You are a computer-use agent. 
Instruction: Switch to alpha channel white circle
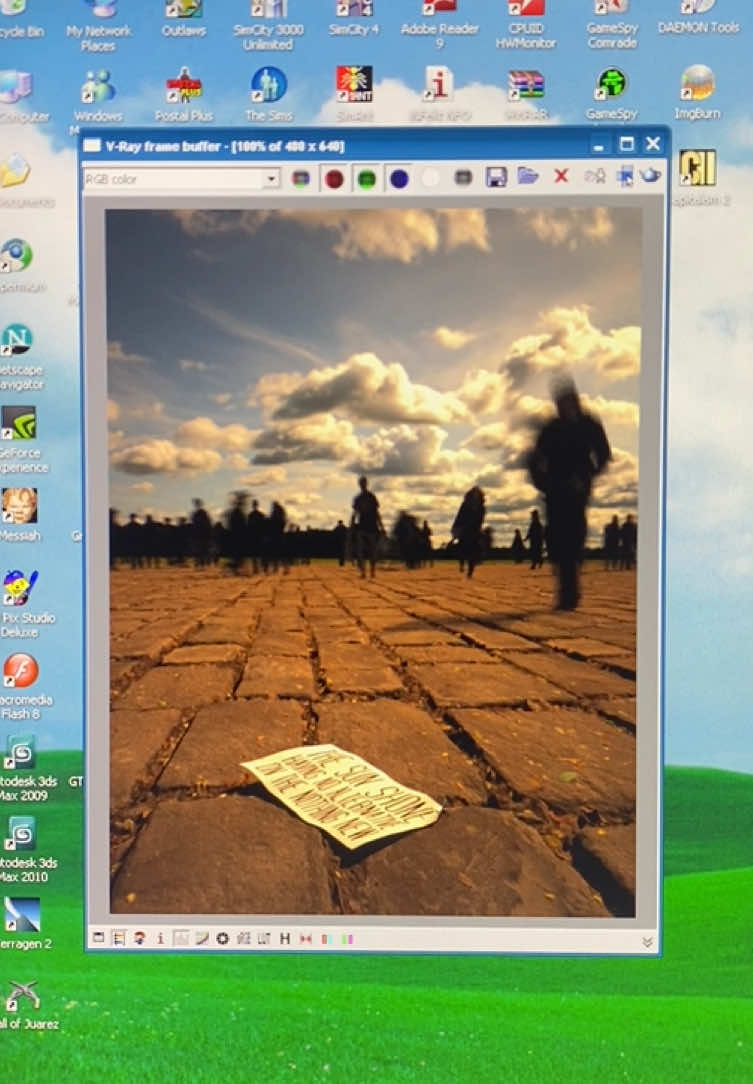pyautogui.click(x=430, y=178)
